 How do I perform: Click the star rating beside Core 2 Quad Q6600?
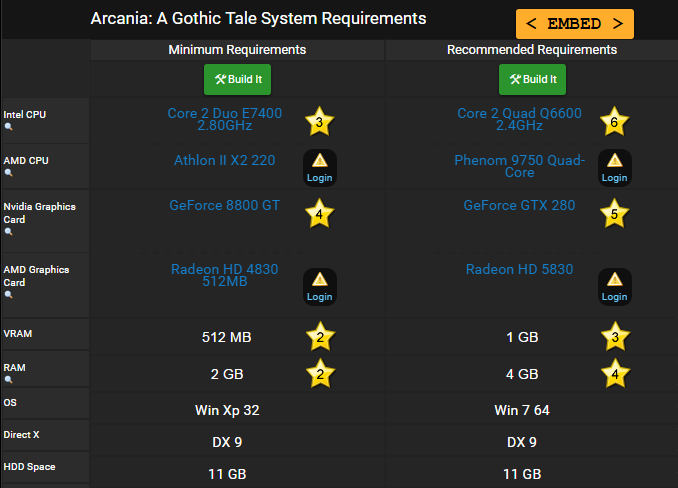point(614,122)
